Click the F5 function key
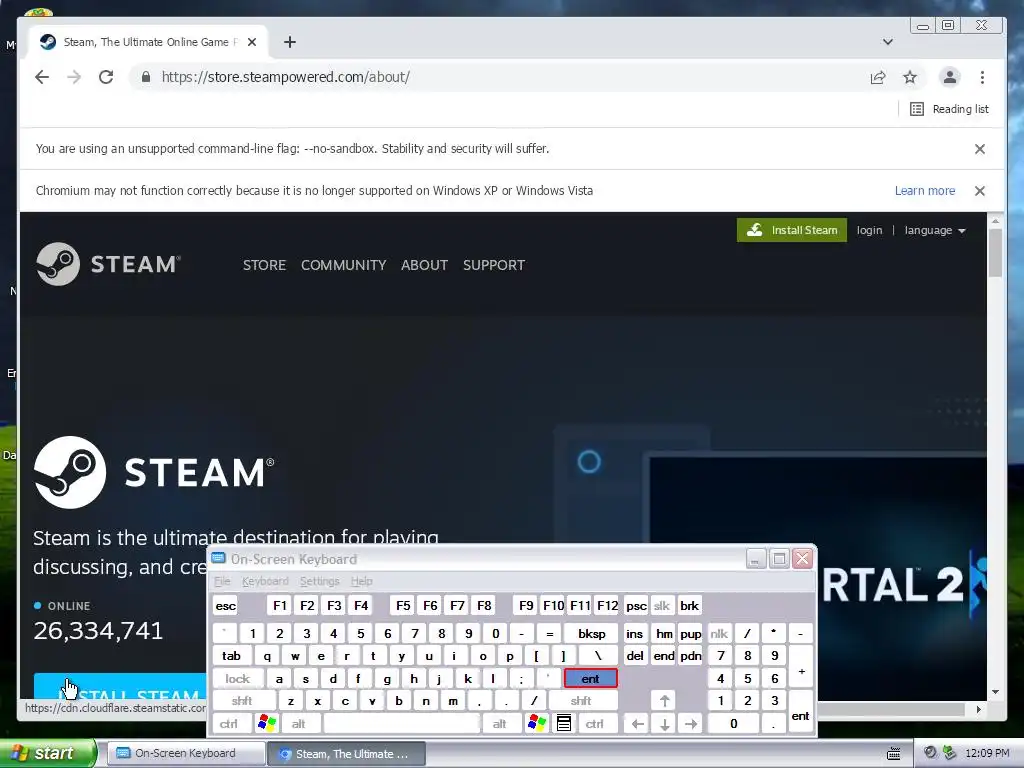The width and height of the screenshot is (1024, 768). (403, 606)
